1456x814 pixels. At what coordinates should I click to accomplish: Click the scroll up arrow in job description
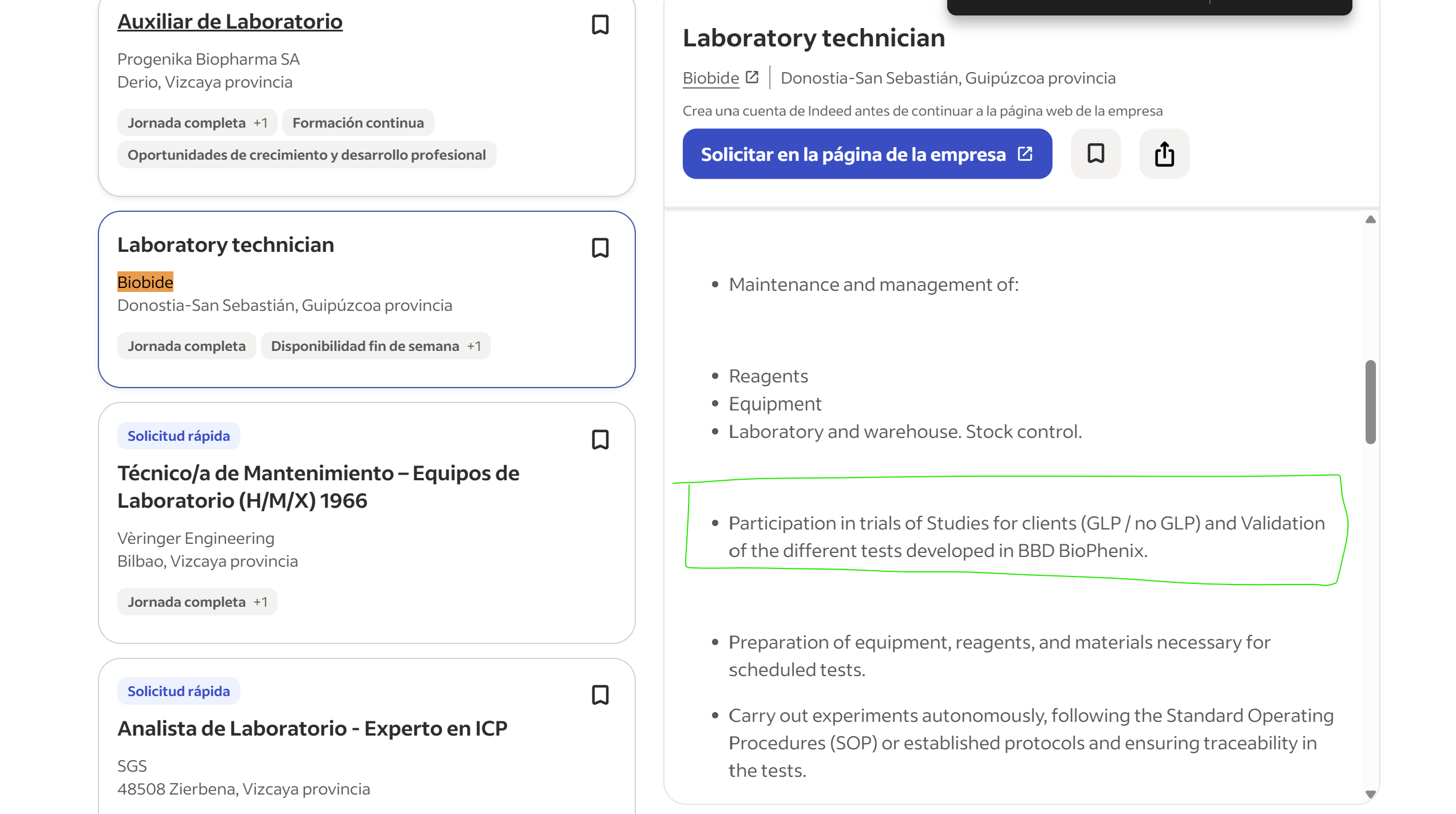click(1370, 219)
